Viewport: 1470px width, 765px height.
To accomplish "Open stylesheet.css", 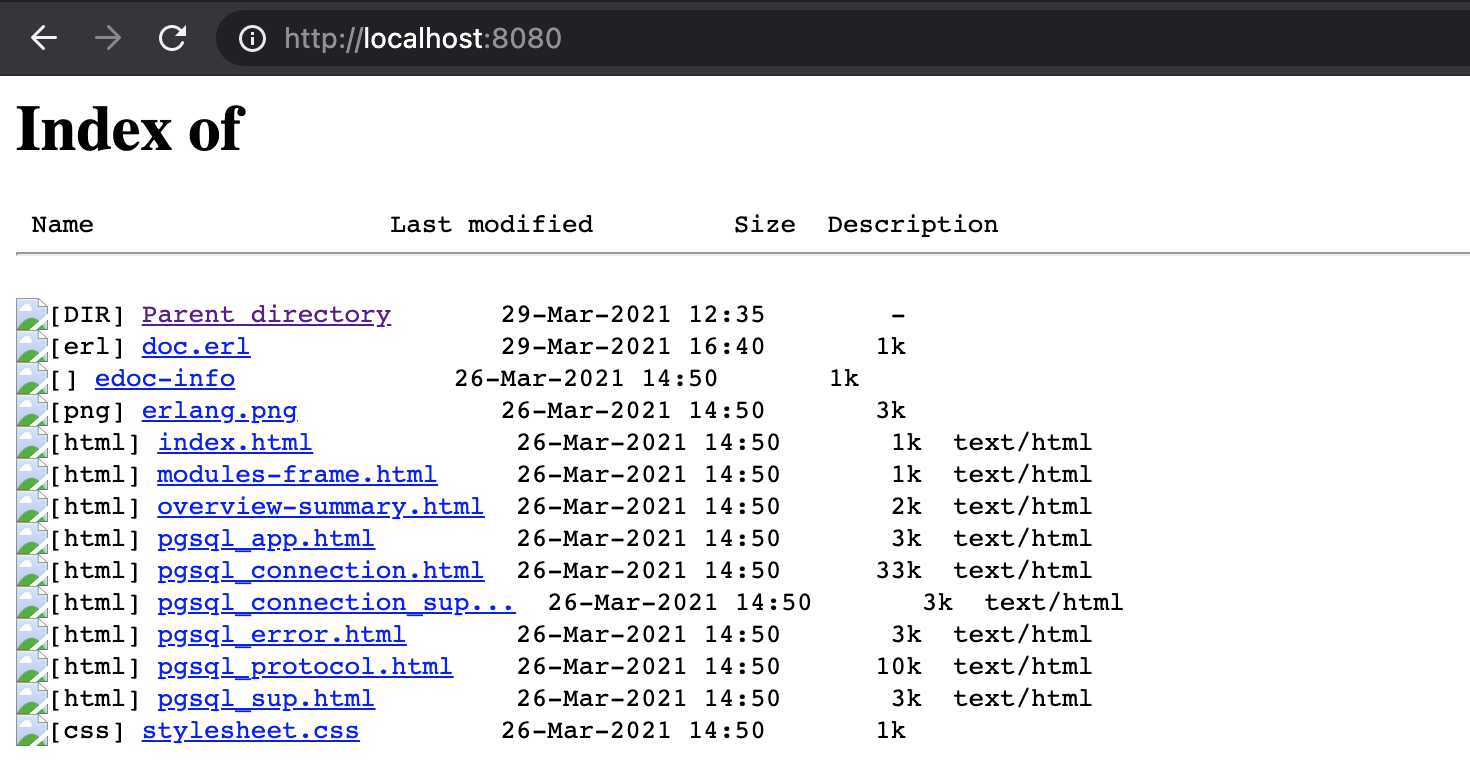I will coord(251,730).
